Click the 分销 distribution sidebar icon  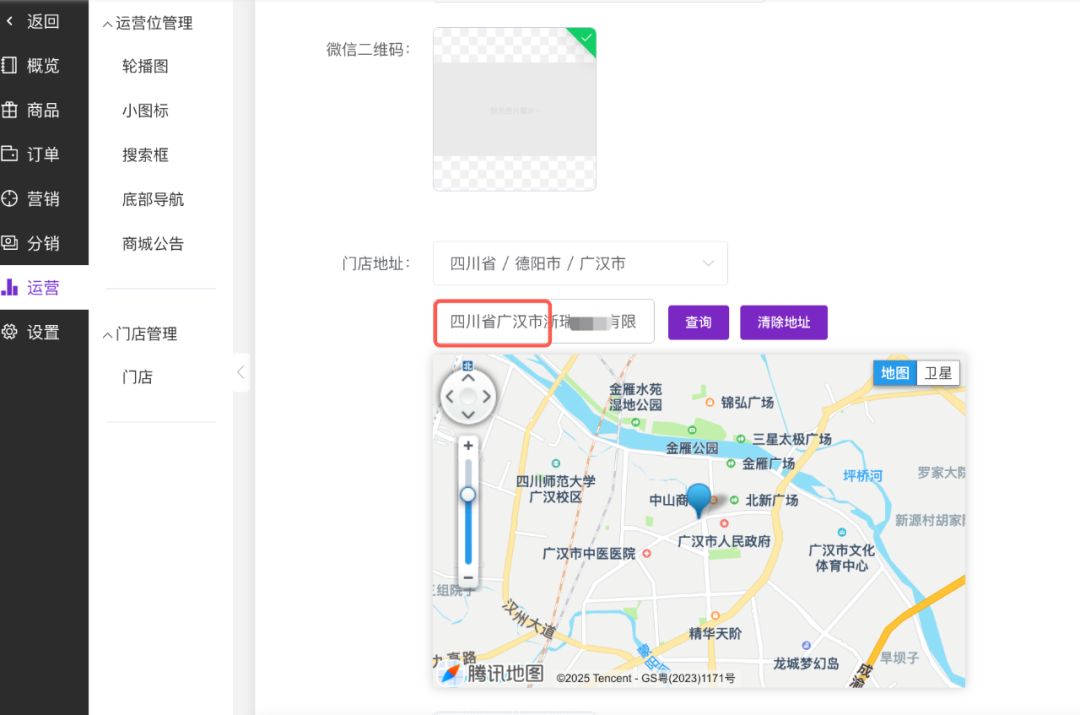(x=10, y=243)
